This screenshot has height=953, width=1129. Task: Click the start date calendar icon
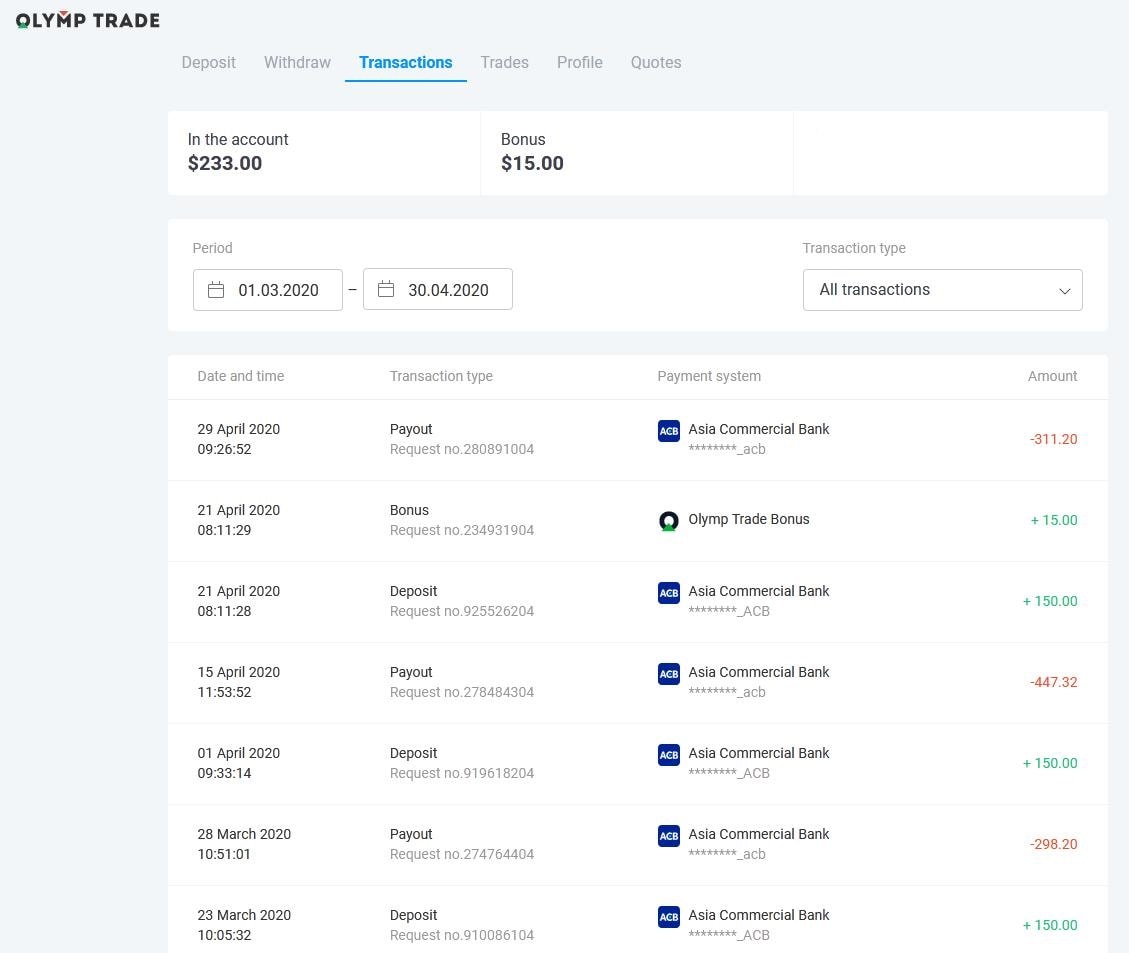[216, 290]
